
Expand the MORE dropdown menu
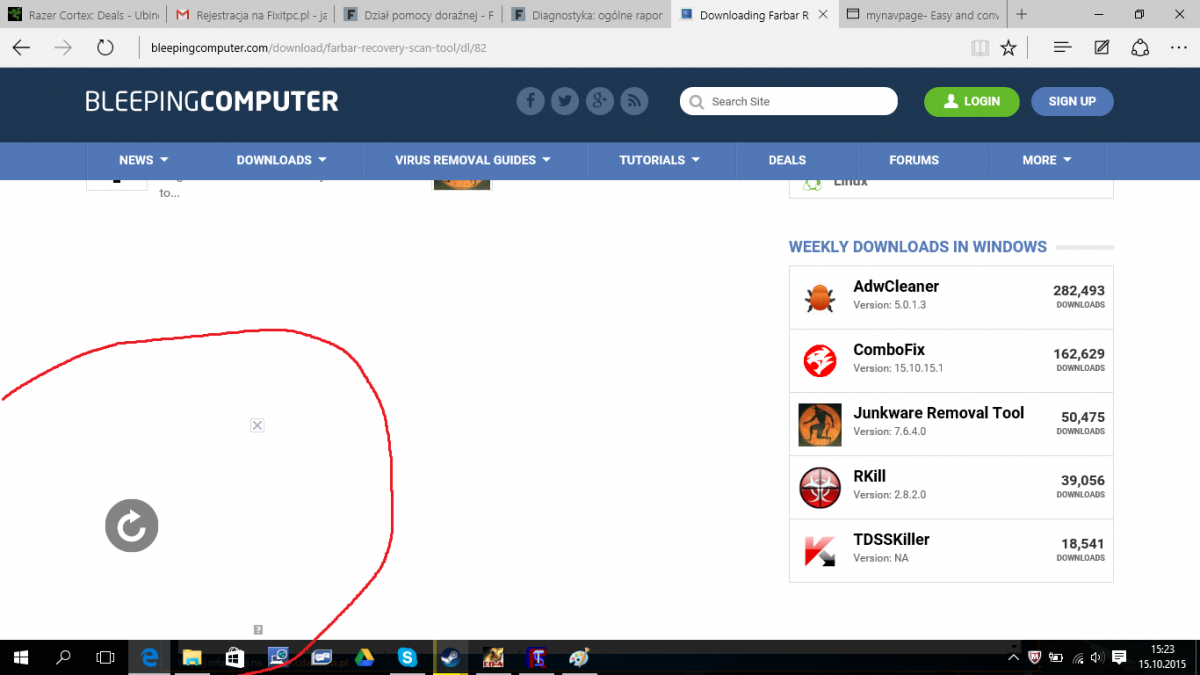pyautogui.click(x=1047, y=160)
